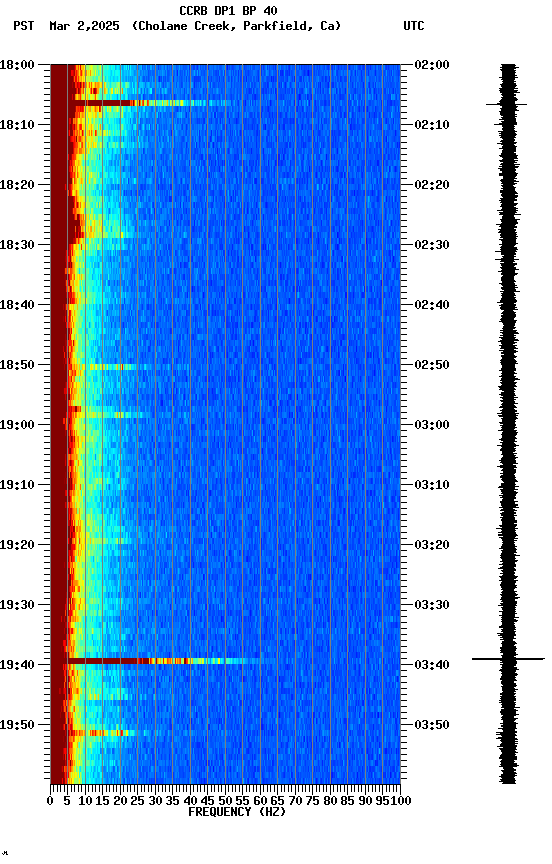Click the location text '(Cholame Creek, Parkfield, Ca)'
Viewport: 552px width, 864px height.
pyautogui.click(x=236, y=26)
